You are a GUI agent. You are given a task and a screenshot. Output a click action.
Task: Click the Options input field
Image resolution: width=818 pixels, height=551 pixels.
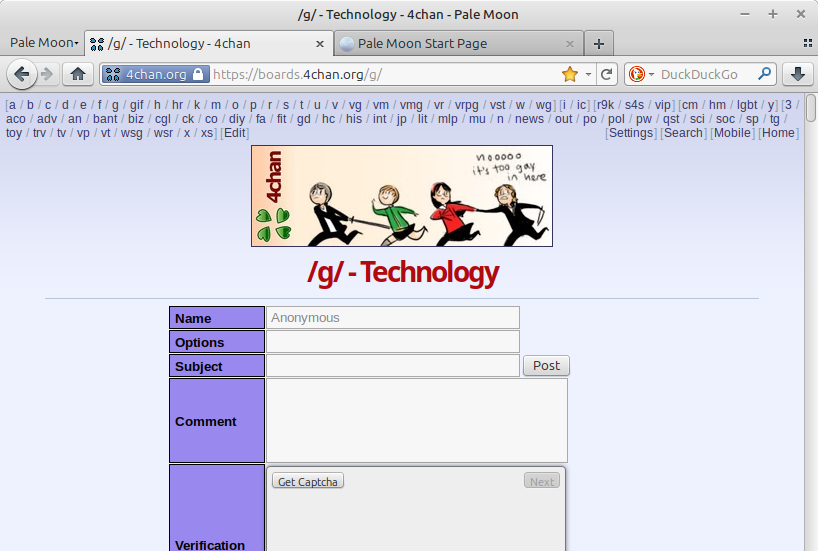[392, 342]
